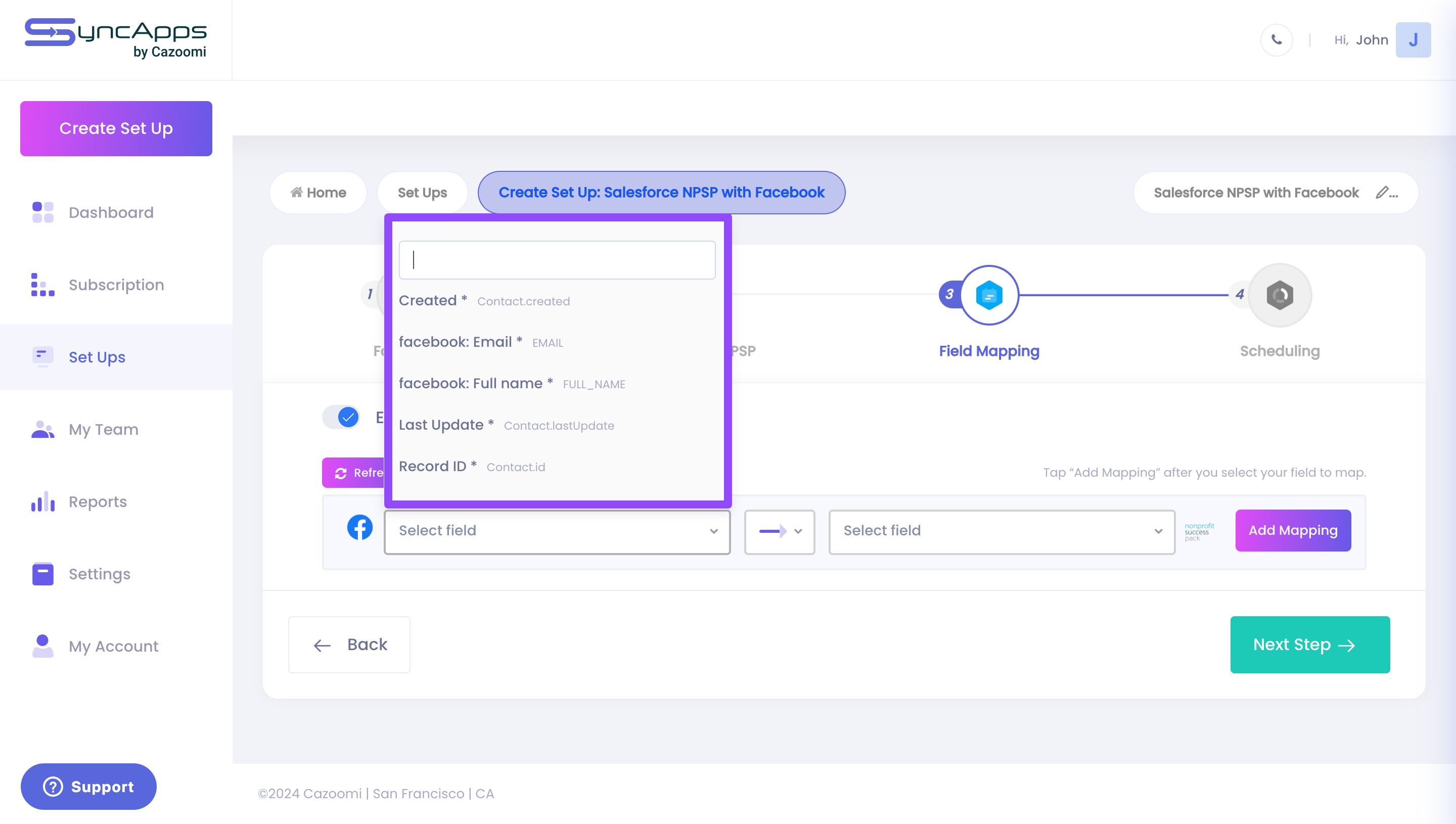Click the Add Mapping button
Image resolution: width=1456 pixels, height=824 pixels.
point(1293,530)
